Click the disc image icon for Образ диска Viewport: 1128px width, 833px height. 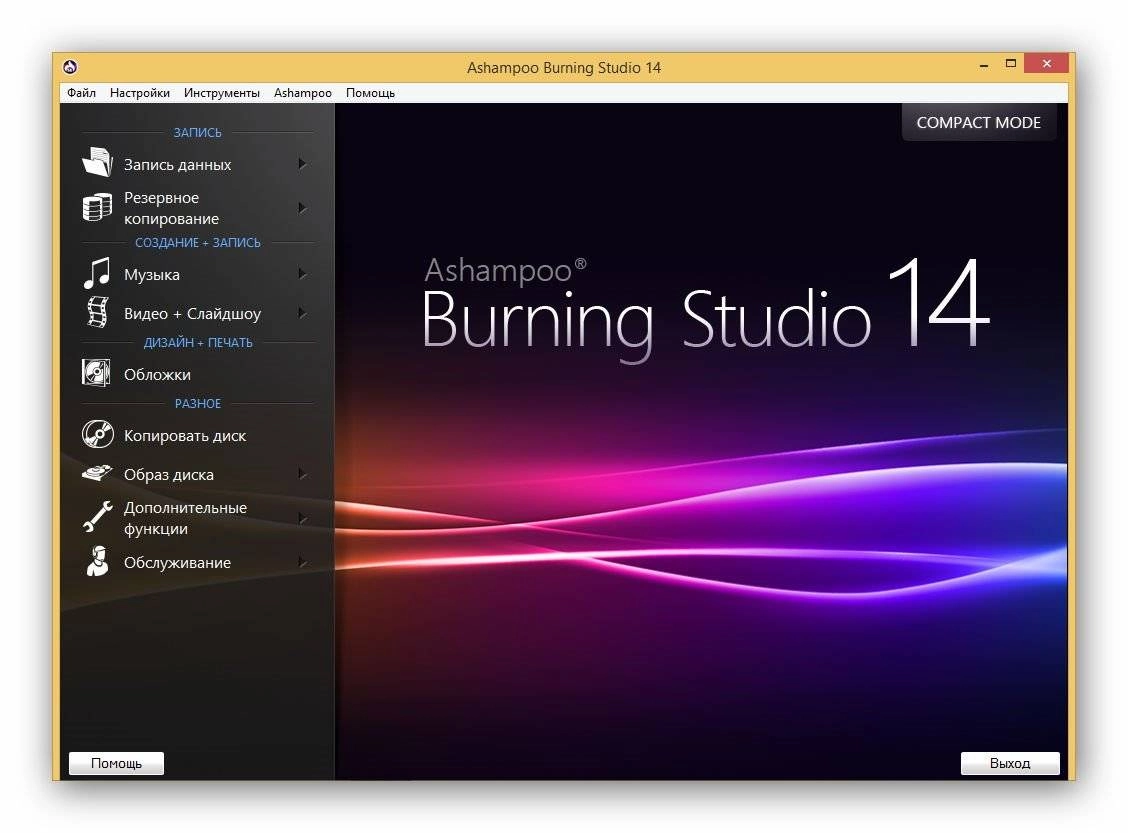(x=97, y=473)
